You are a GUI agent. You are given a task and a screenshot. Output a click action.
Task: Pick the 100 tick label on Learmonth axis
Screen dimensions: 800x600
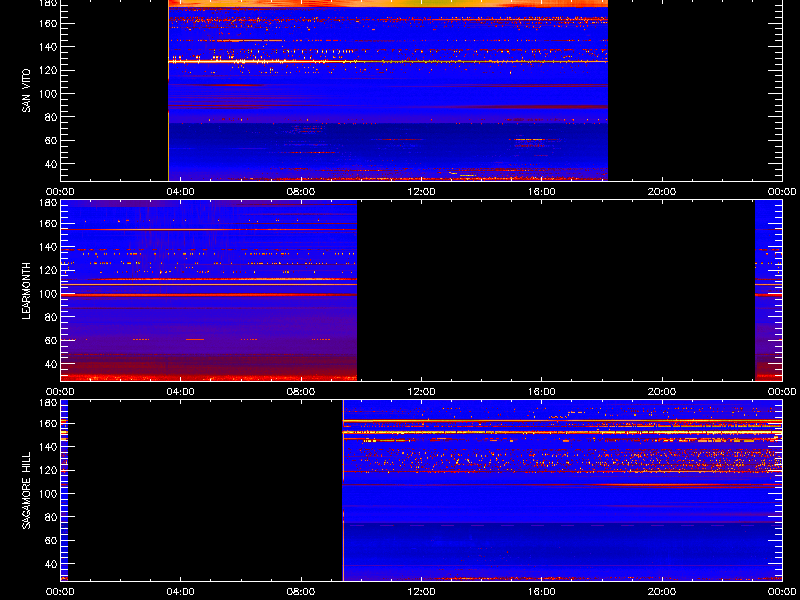coord(50,294)
